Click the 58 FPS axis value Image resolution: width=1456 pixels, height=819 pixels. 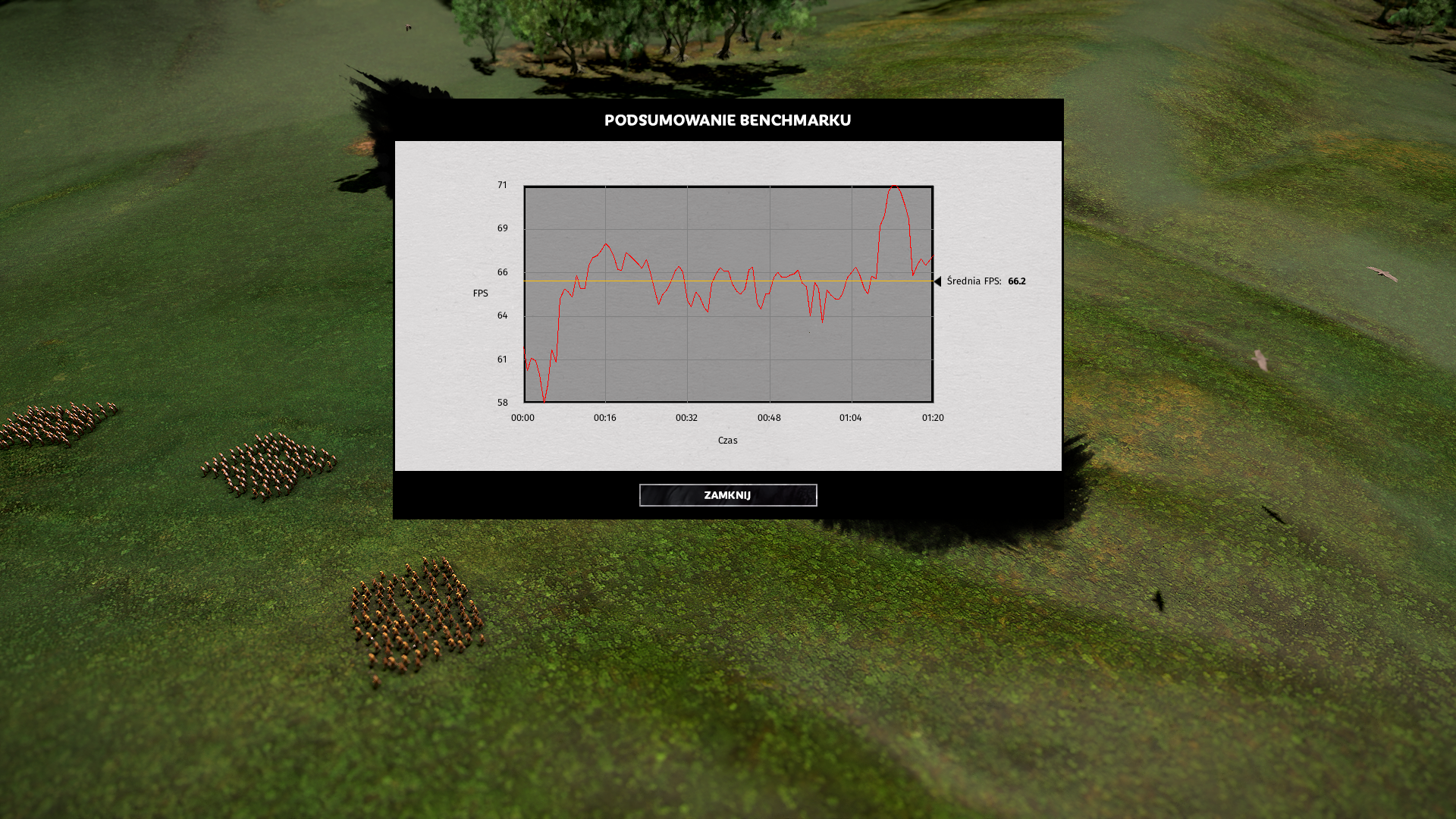[x=502, y=403]
